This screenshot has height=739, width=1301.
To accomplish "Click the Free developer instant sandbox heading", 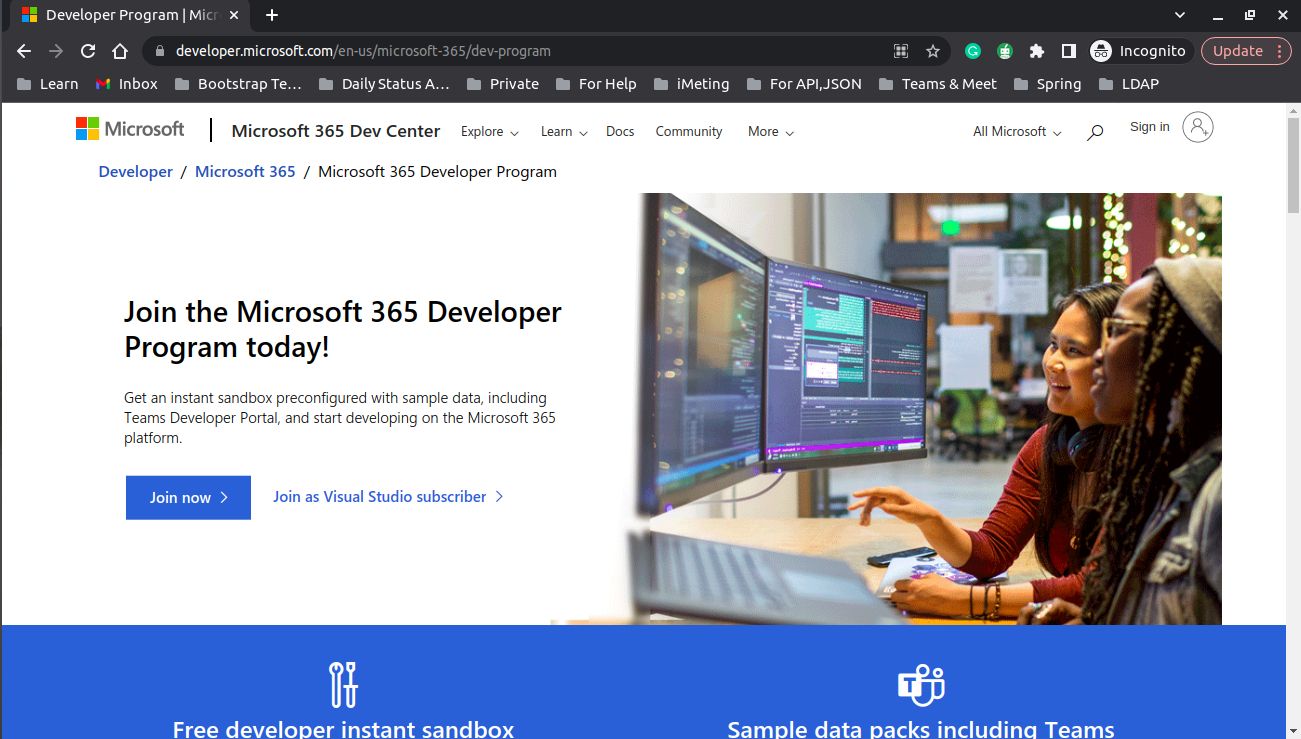I will click(343, 729).
